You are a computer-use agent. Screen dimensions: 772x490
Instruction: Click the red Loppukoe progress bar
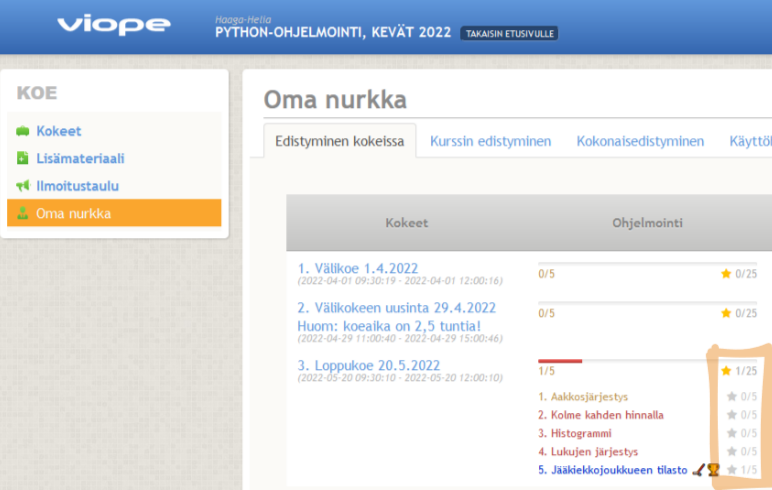tap(560, 361)
